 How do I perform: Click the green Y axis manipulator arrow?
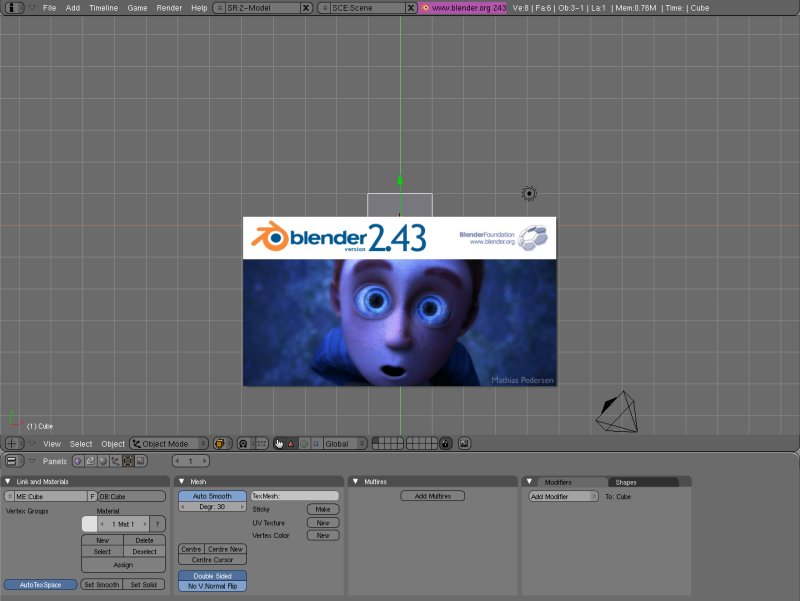400,180
